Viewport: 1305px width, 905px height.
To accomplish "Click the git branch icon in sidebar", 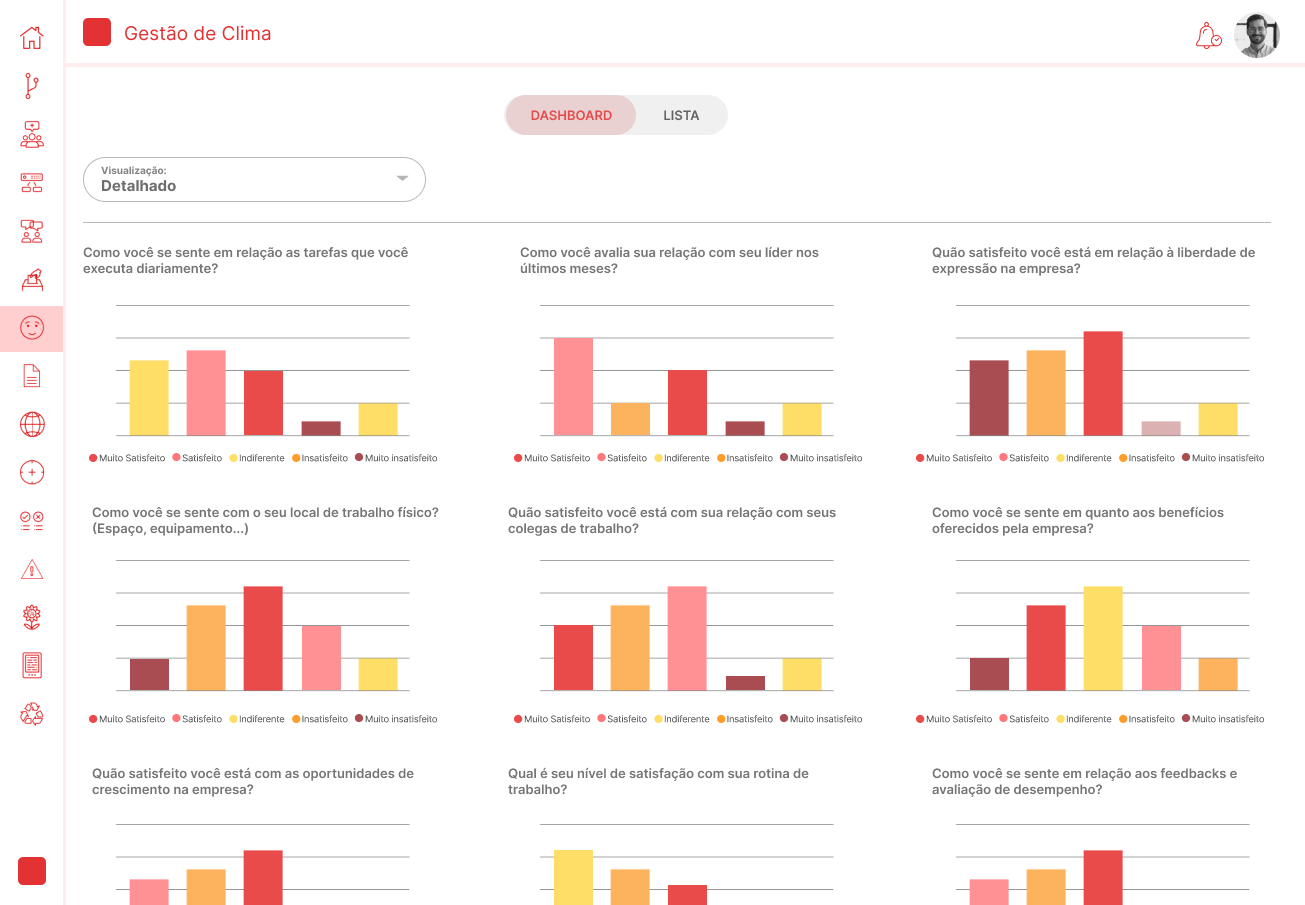I will (x=32, y=86).
